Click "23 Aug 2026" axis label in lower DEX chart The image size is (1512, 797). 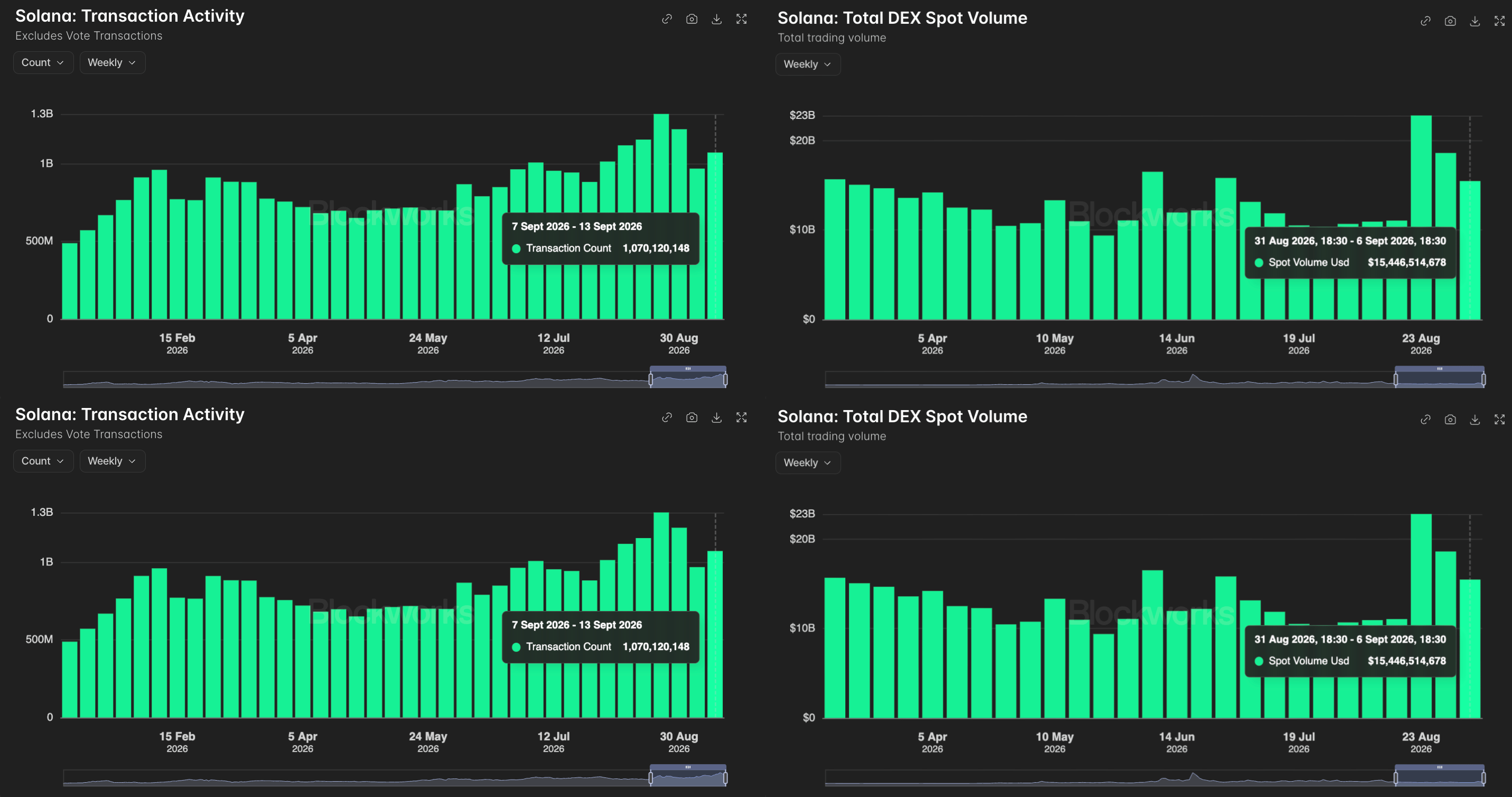tap(1421, 743)
